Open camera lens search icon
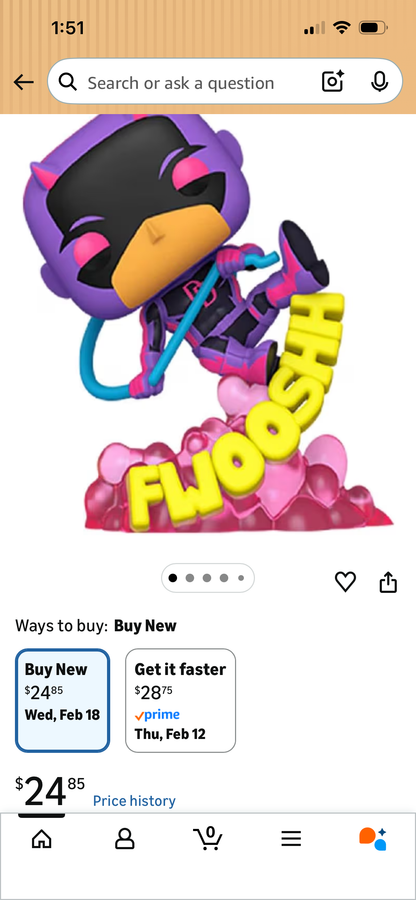 [x=333, y=82]
